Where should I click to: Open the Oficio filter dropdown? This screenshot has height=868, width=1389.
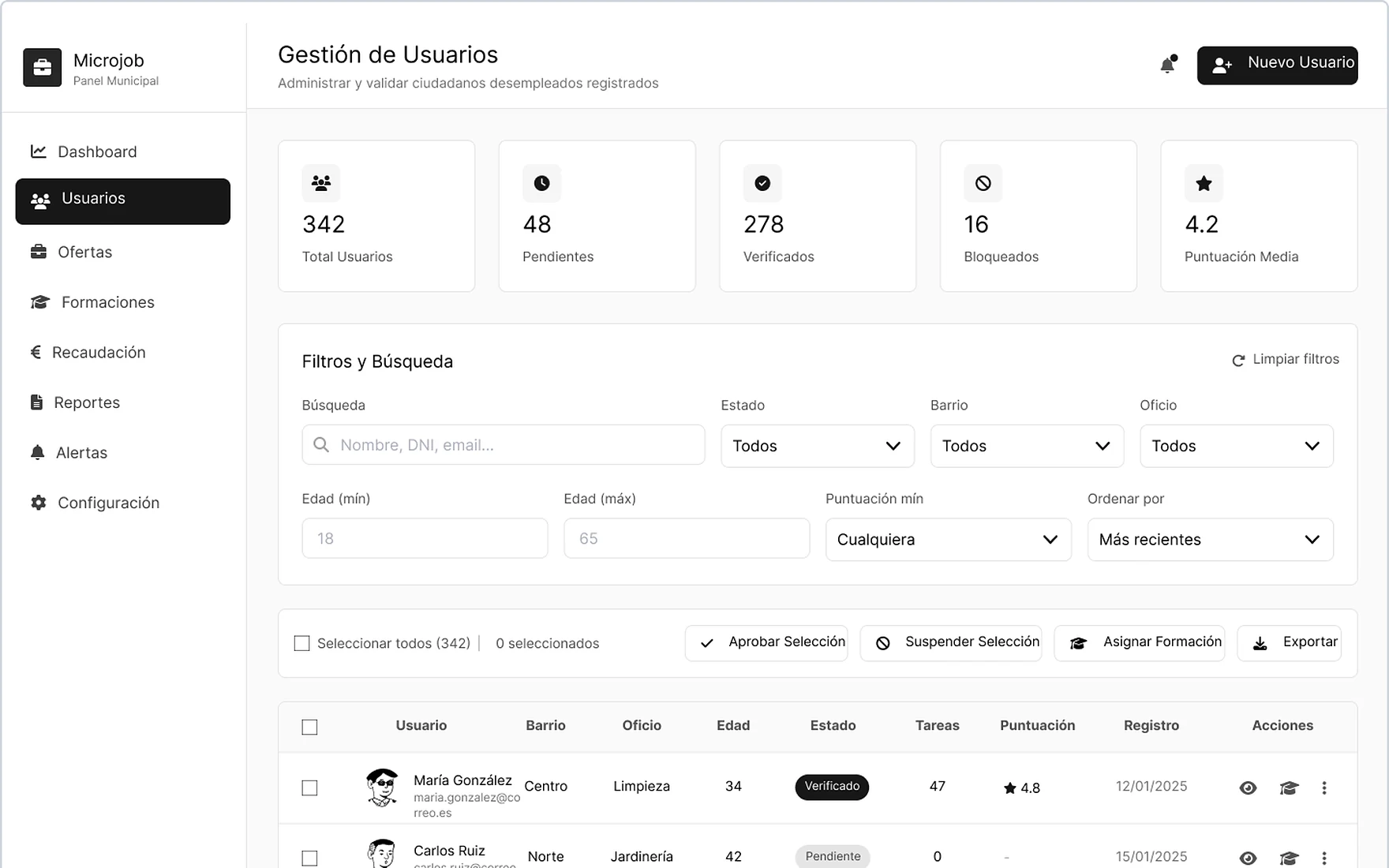tap(1236, 446)
